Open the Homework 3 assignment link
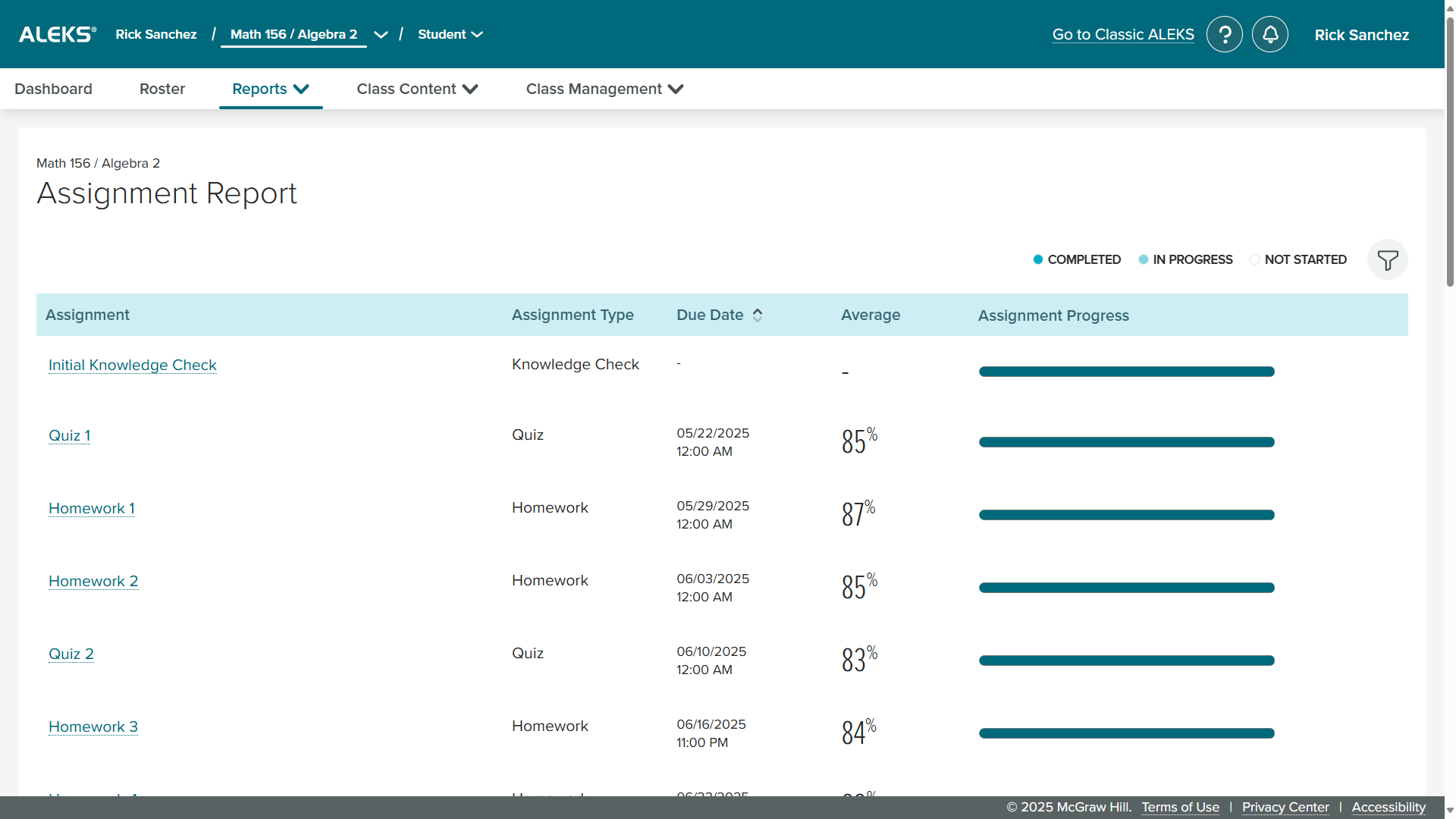The width and height of the screenshot is (1456, 819). 93,726
